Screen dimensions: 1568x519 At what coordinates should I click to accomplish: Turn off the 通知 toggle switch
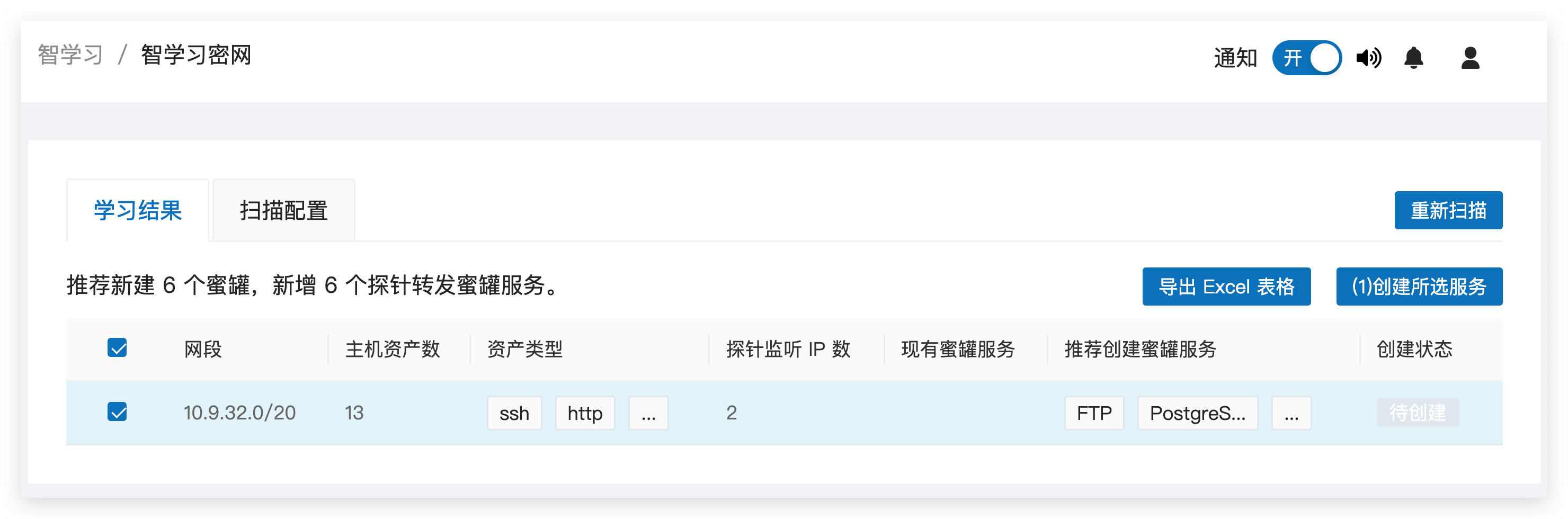[1306, 58]
